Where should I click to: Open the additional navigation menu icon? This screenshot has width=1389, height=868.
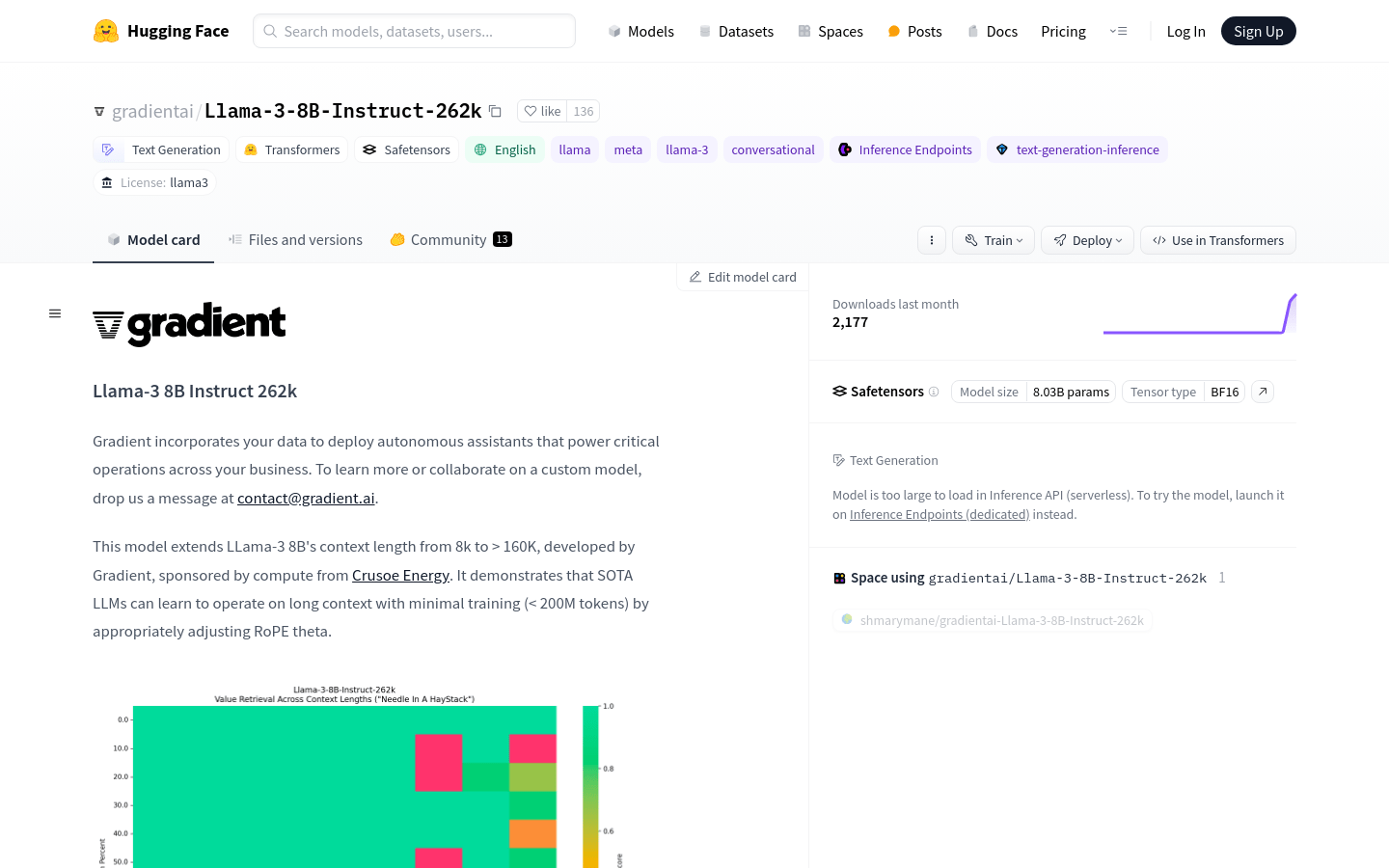(x=1119, y=31)
